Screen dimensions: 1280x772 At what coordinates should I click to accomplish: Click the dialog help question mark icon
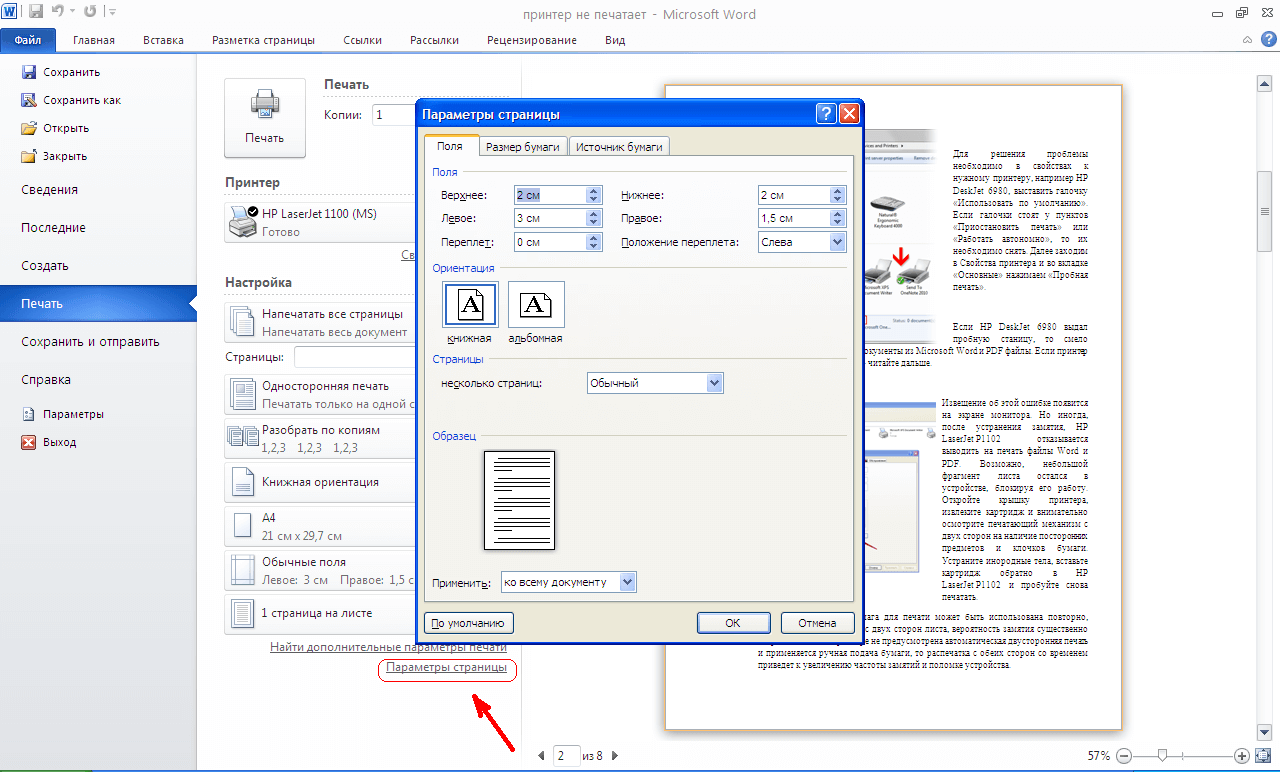click(826, 114)
